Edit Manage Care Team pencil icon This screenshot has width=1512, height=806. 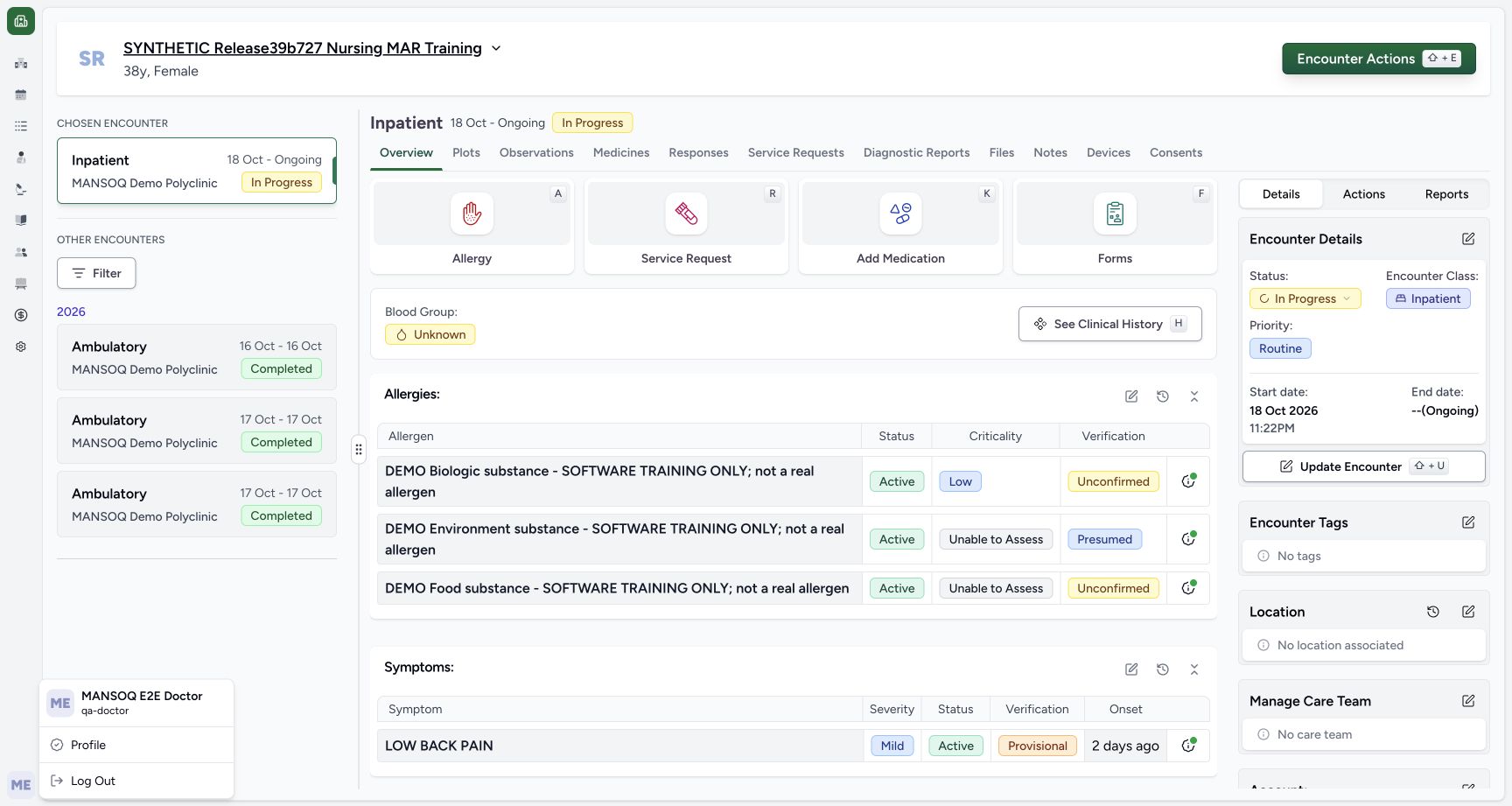point(1468,701)
